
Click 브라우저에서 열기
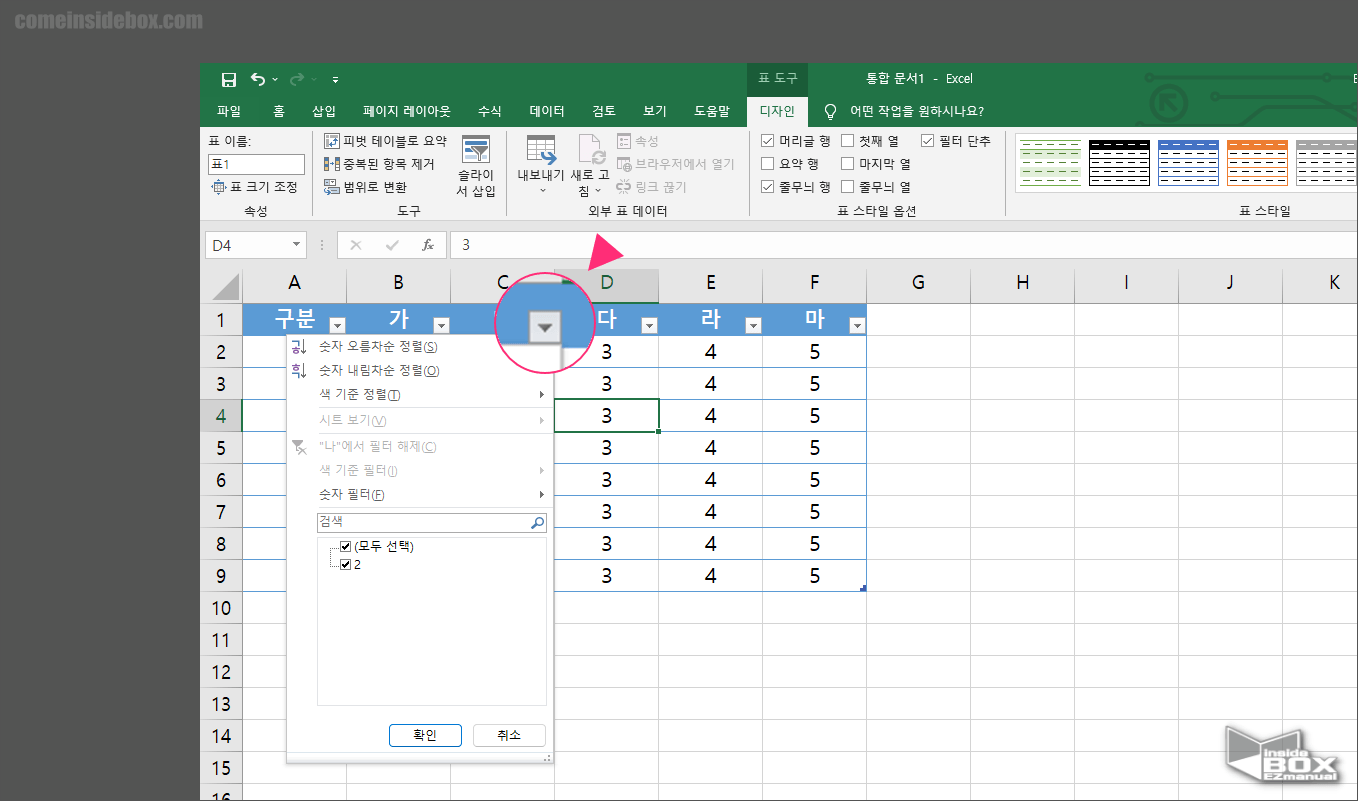(676, 164)
